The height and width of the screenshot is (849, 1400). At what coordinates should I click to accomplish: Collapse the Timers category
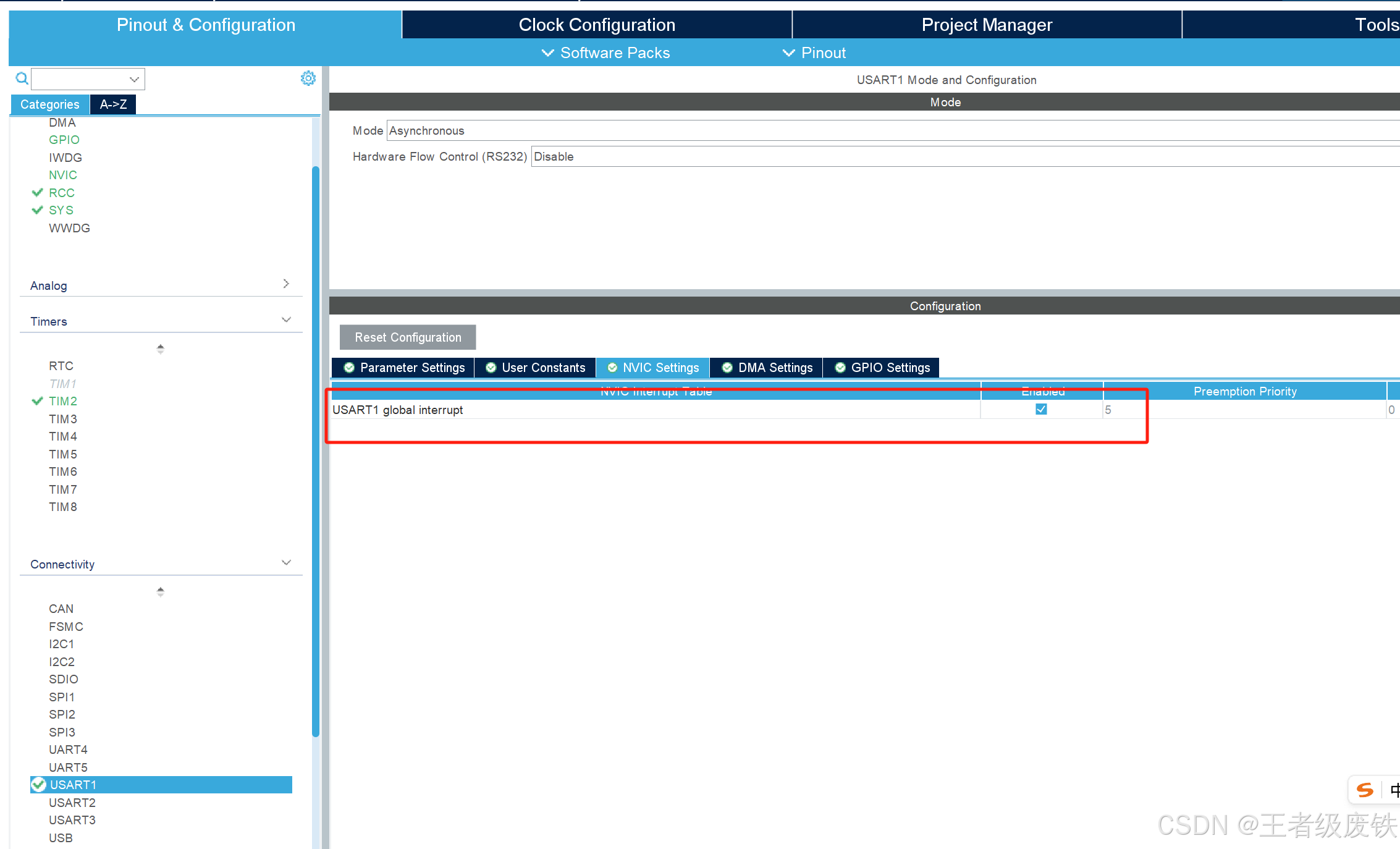point(286,319)
